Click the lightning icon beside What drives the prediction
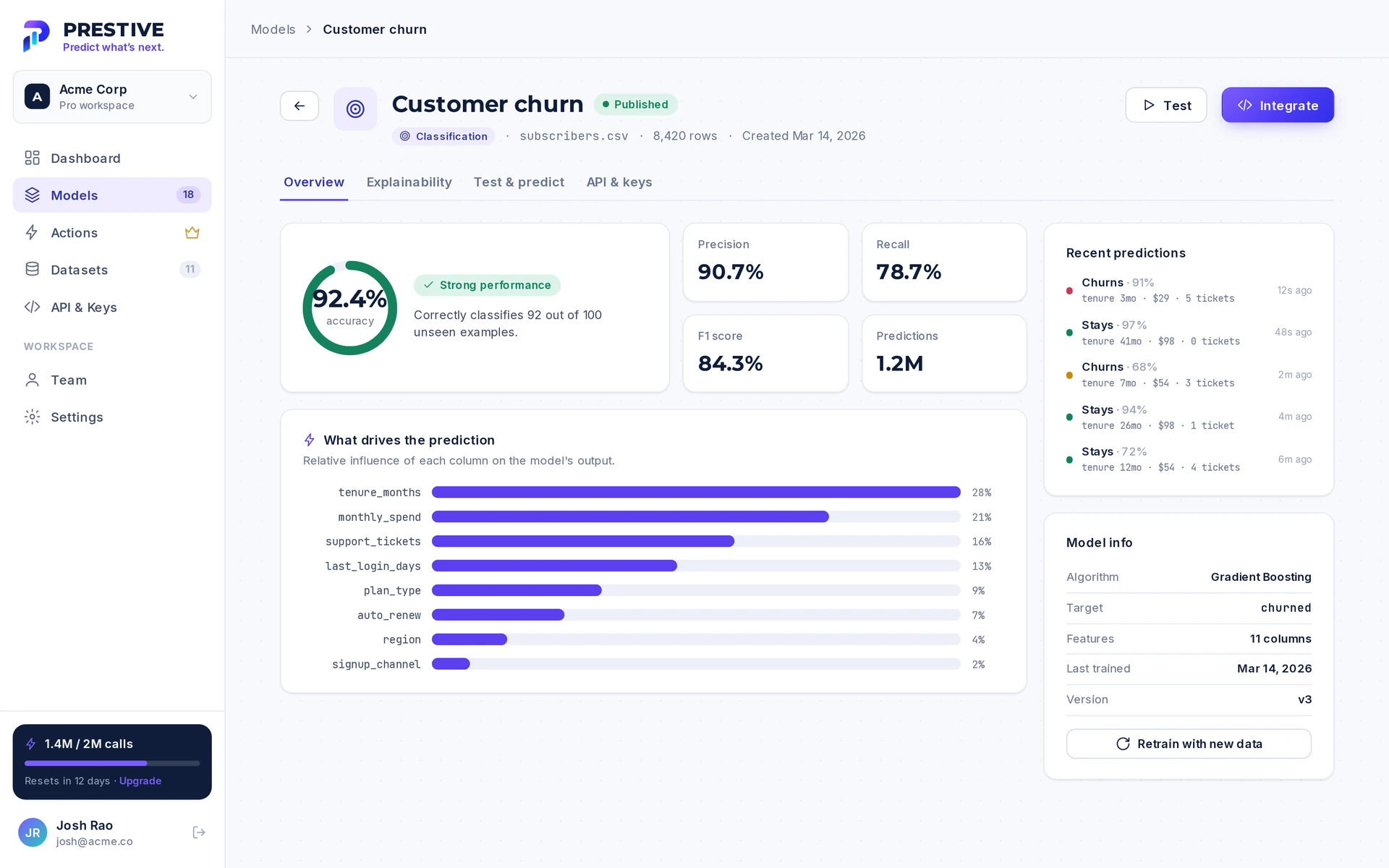The height and width of the screenshot is (868, 1389). tap(310, 440)
